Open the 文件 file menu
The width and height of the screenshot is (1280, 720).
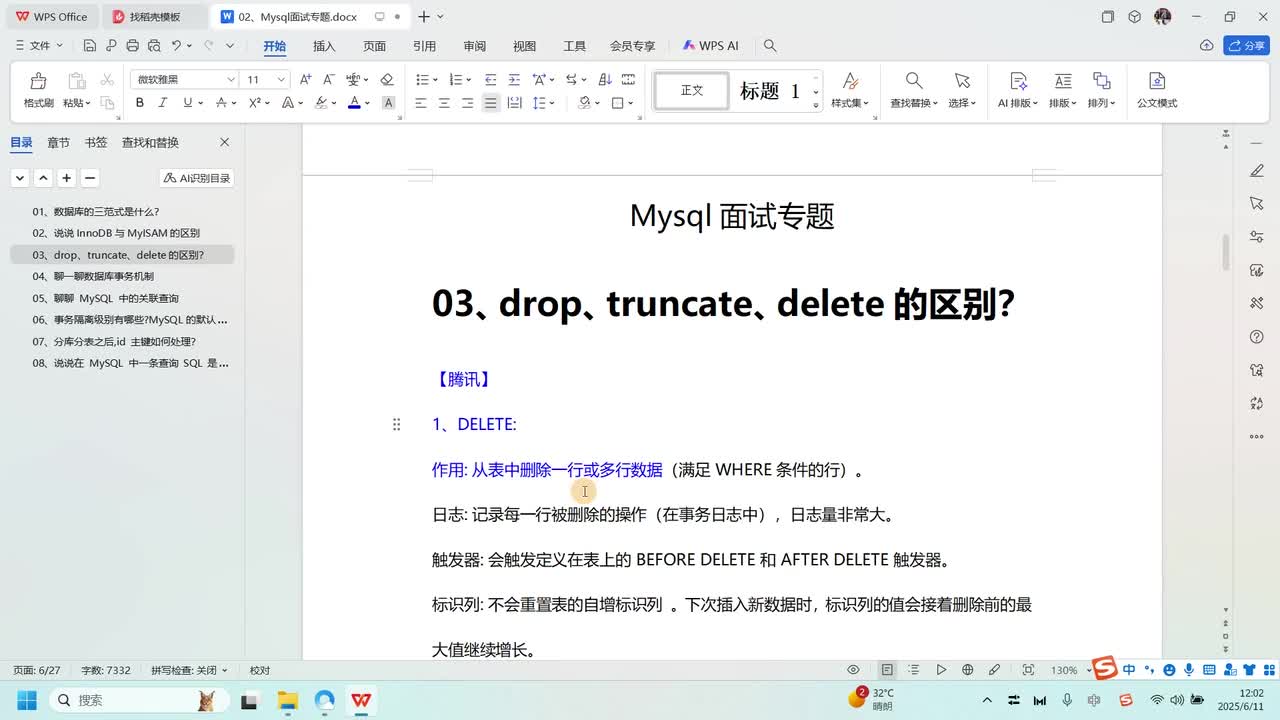coord(39,46)
